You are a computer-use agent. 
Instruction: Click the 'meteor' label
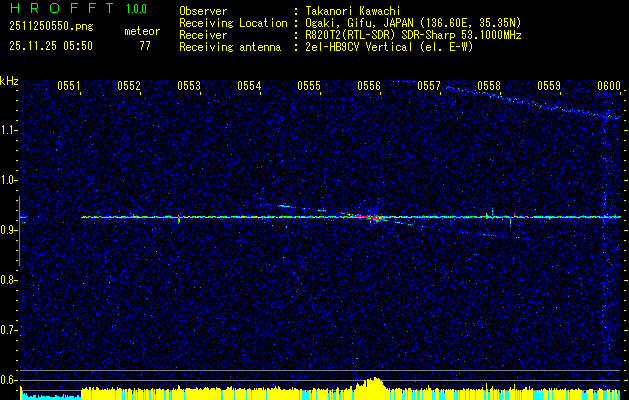(142, 31)
